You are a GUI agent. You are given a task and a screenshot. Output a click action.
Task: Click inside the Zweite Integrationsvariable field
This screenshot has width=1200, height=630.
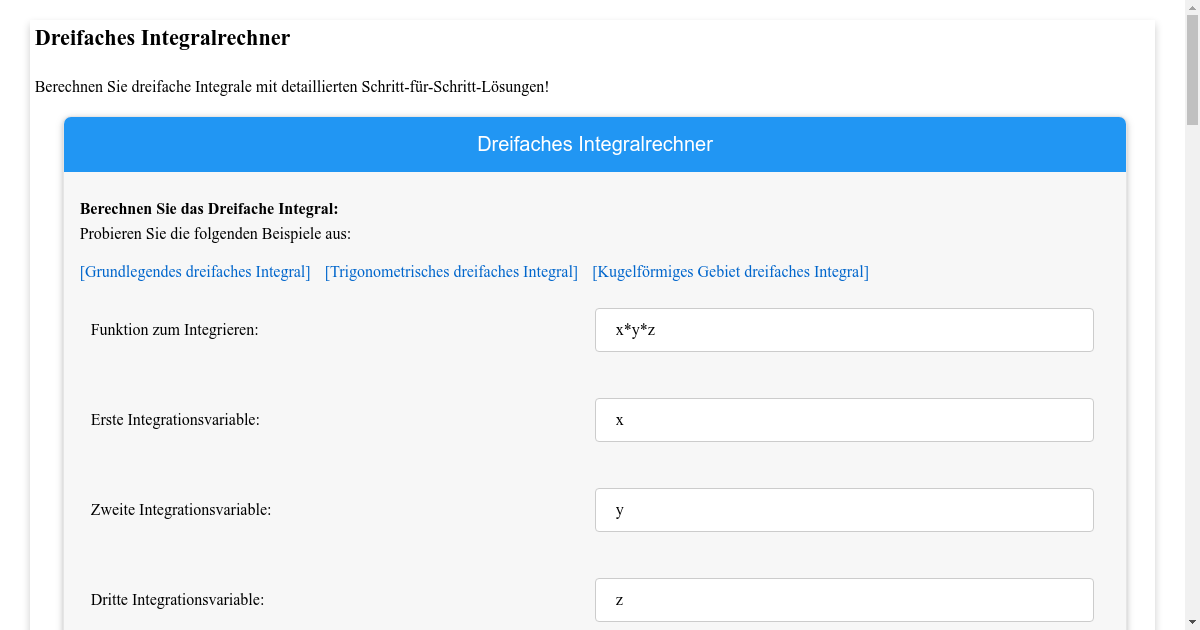tap(844, 509)
